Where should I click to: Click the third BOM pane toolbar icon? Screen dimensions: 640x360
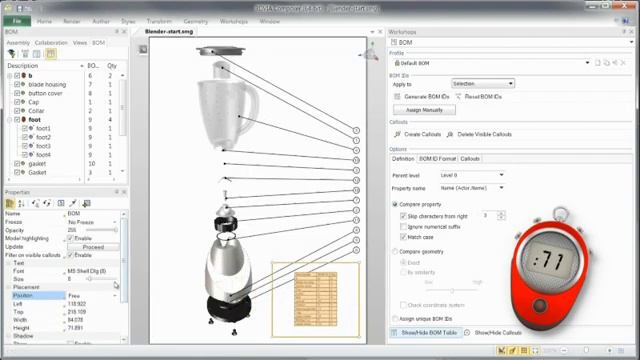click(37, 54)
